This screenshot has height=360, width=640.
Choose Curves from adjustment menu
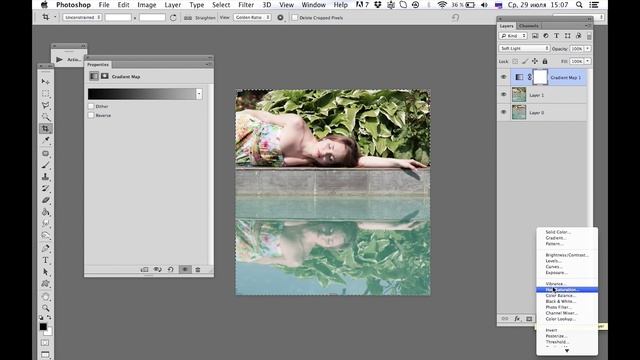tap(554, 267)
